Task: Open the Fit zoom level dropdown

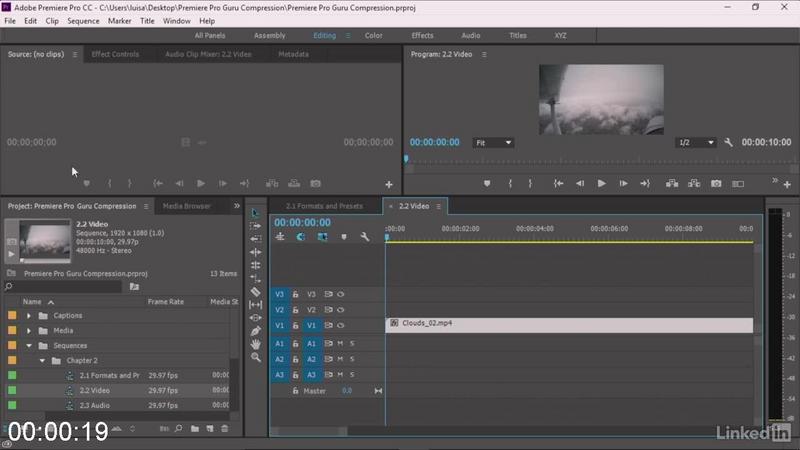Action: tap(493, 143)
